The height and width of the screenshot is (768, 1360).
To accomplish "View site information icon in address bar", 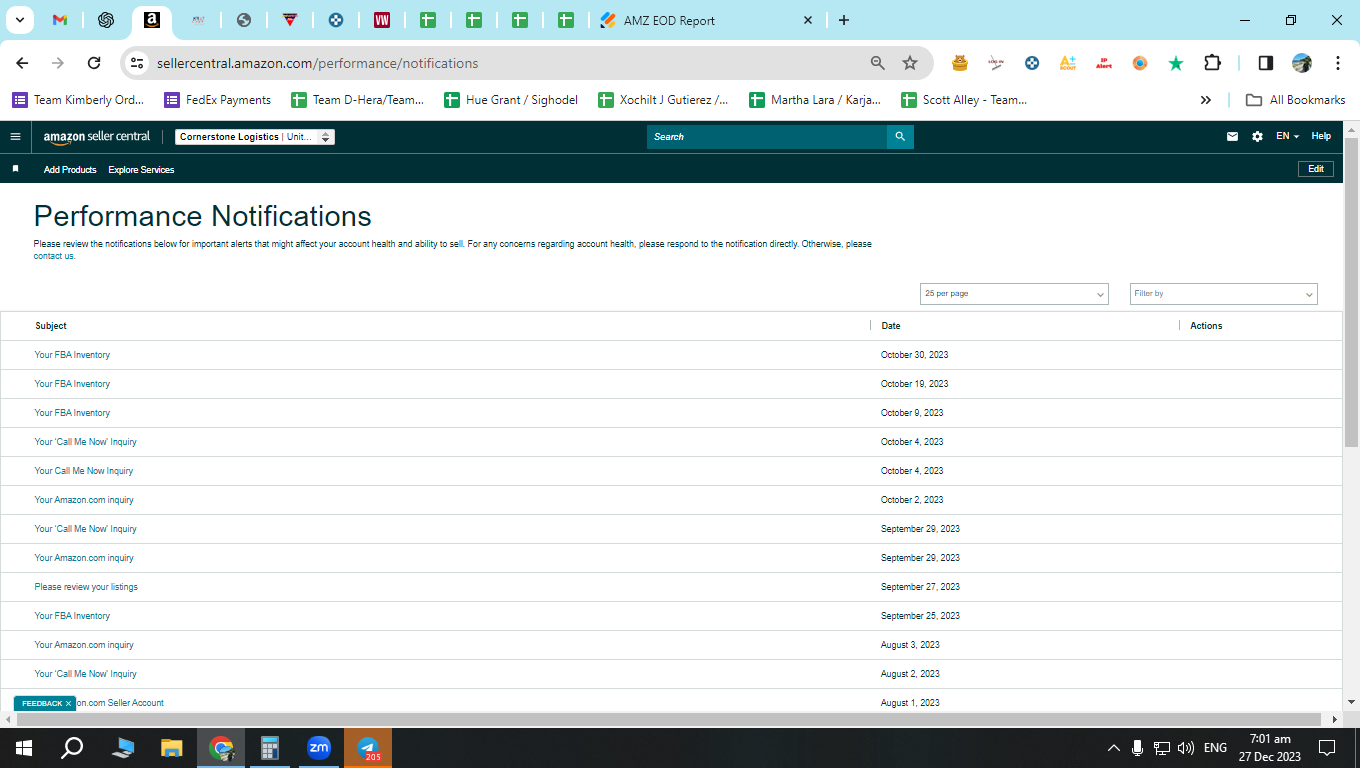I will [x=138, y=63].
